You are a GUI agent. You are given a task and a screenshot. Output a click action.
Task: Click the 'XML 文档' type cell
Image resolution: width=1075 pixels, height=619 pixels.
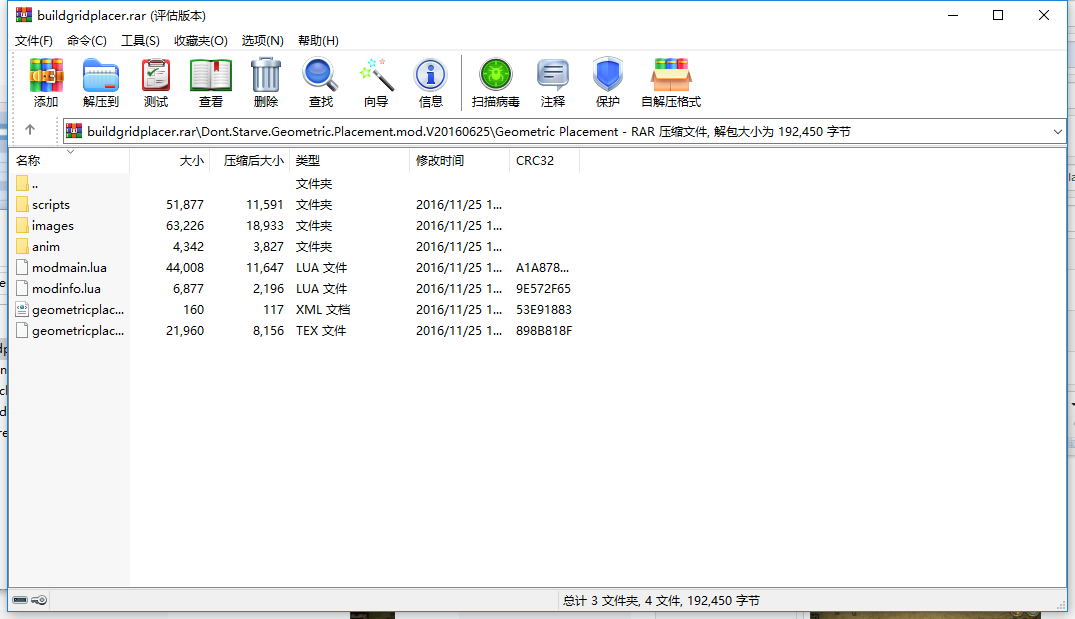point(323,310)
